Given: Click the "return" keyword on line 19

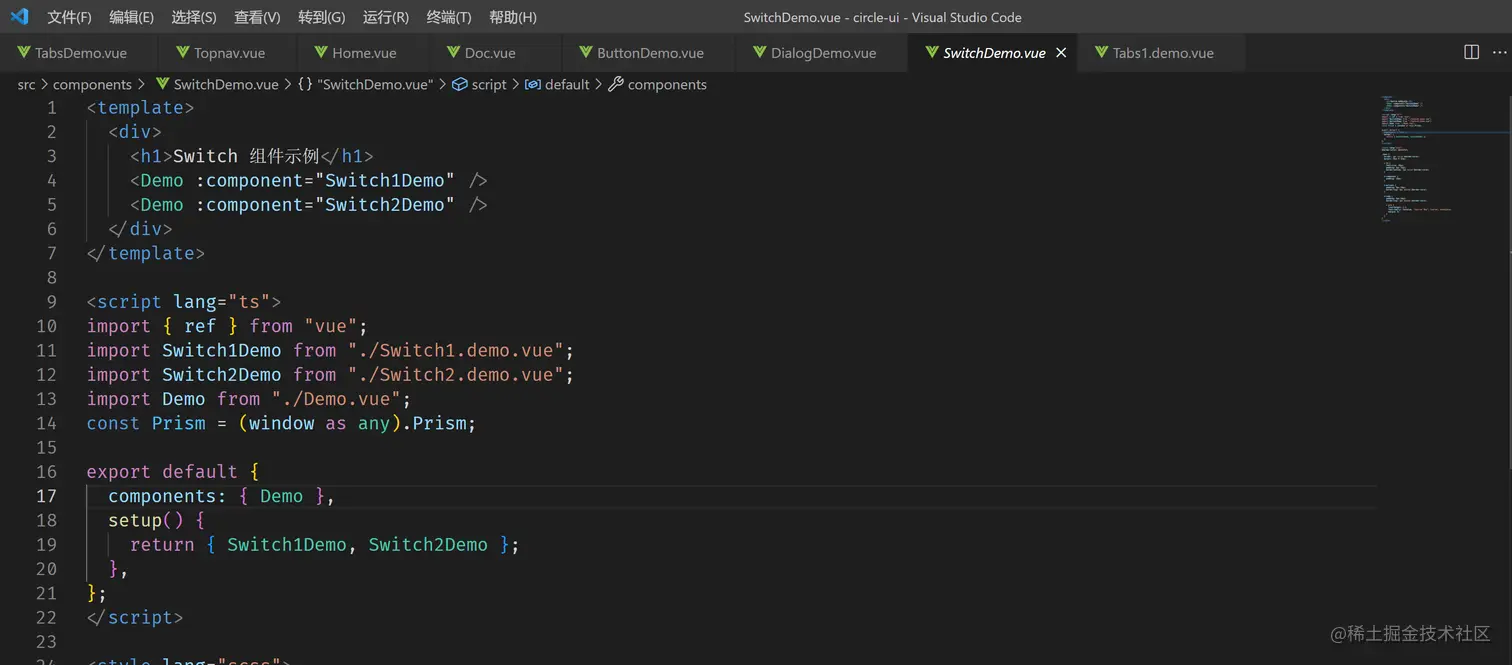Looking at the screenshot, I should click(162, 545).
